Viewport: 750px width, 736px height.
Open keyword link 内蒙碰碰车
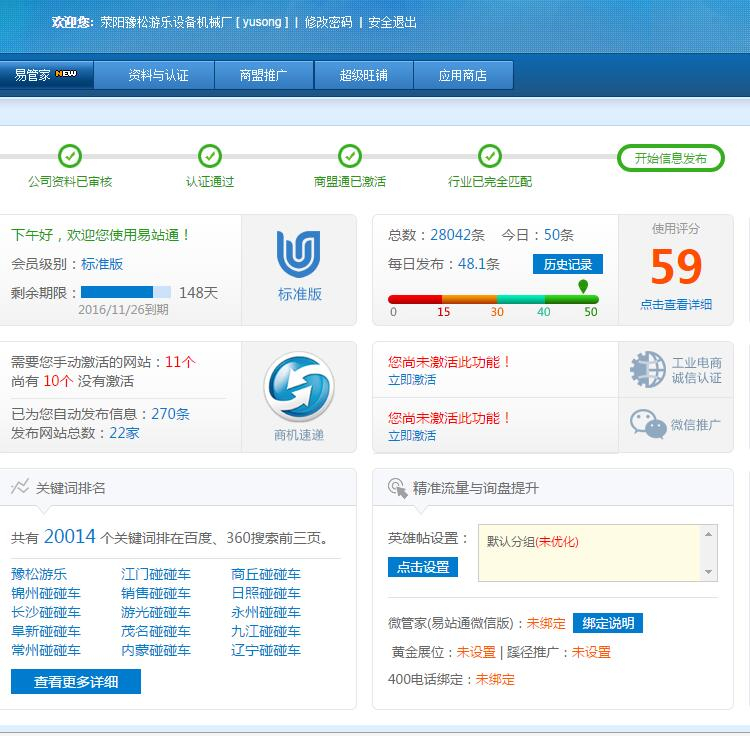[x=156, y=650]
